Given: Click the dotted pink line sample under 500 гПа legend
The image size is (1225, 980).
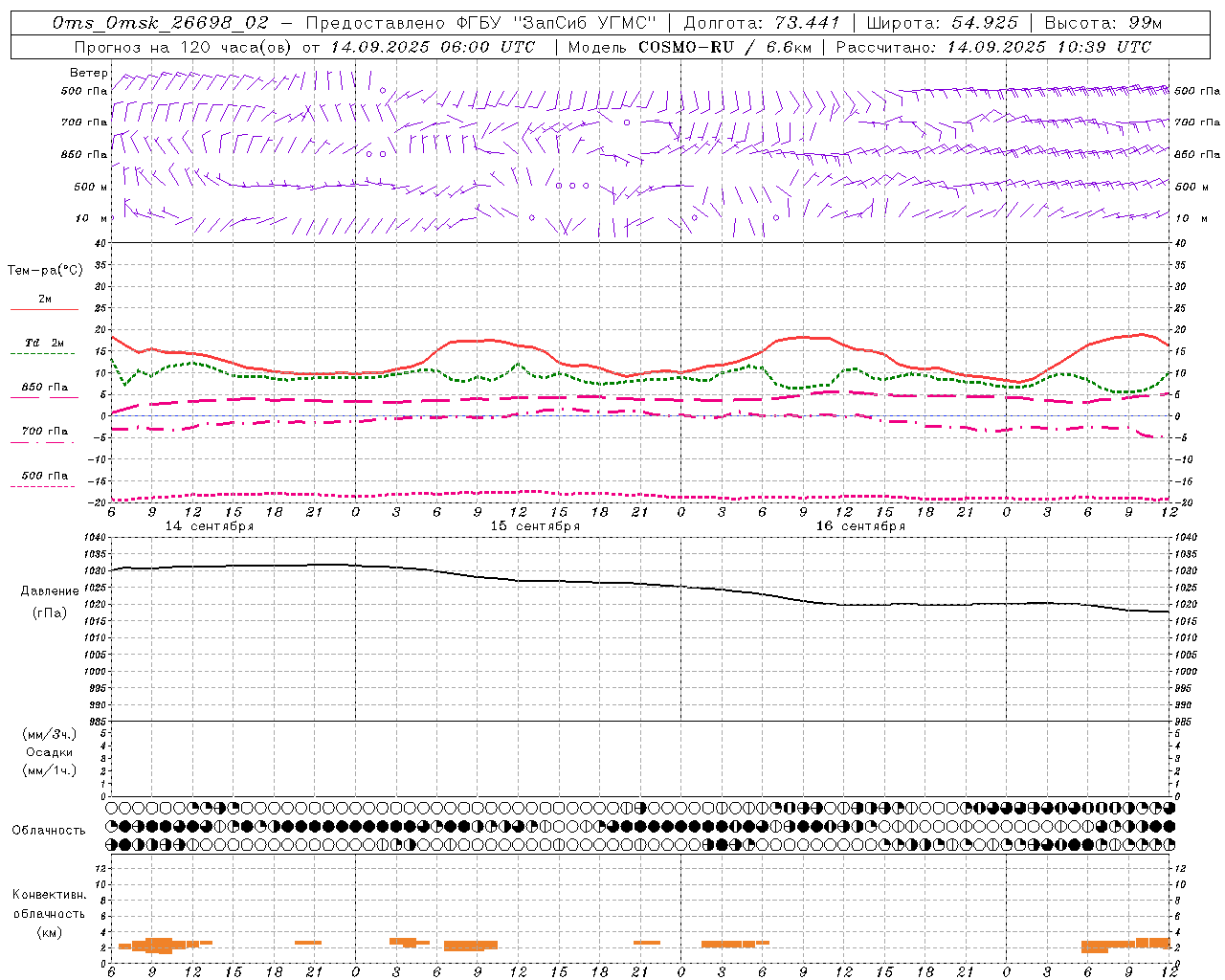Looking at the screenshot, I should pyautogui.click(x=42, y=486).
